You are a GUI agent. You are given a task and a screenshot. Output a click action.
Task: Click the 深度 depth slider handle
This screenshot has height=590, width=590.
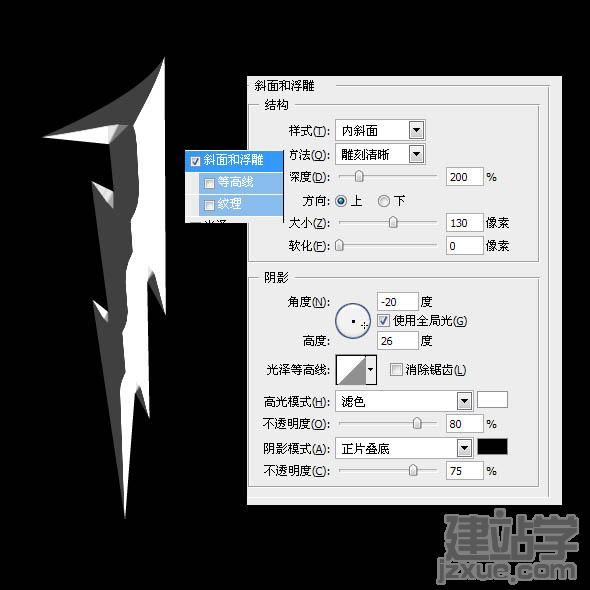point(359,176)
